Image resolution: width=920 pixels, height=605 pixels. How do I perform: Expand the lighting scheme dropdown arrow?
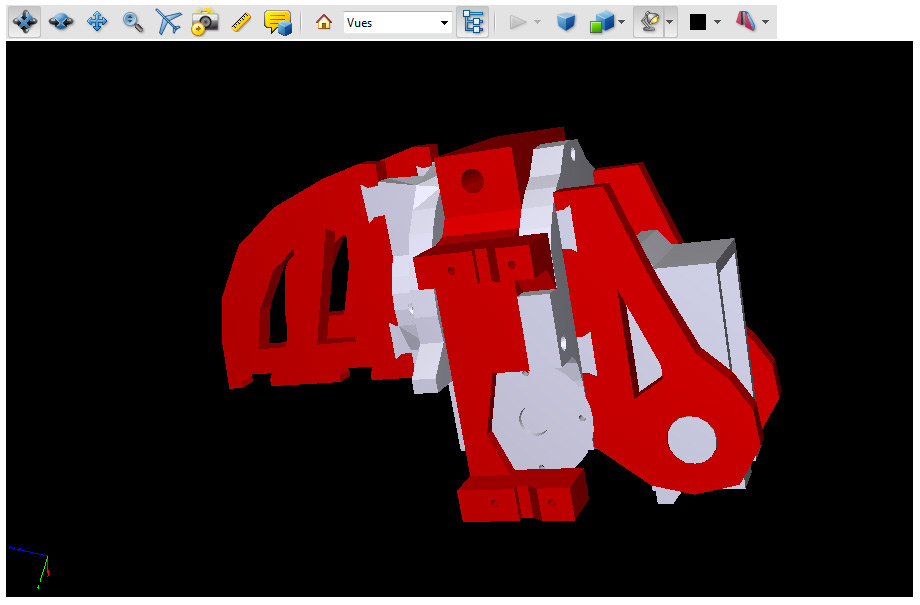pos(669,22)
